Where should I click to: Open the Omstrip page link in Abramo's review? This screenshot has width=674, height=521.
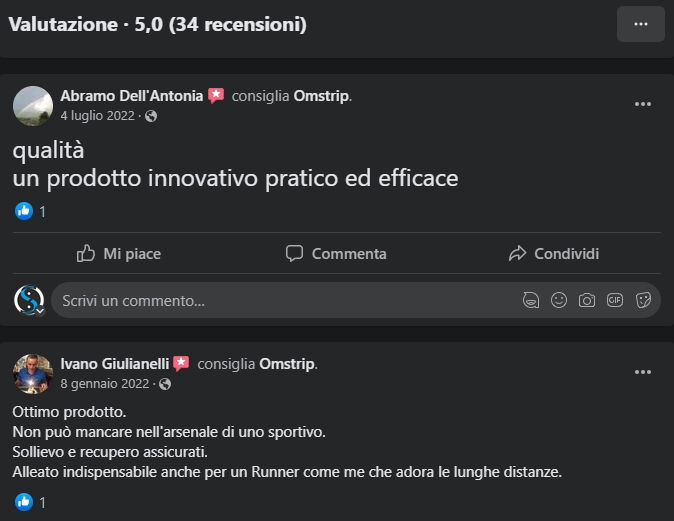click(x=321, y=96)
